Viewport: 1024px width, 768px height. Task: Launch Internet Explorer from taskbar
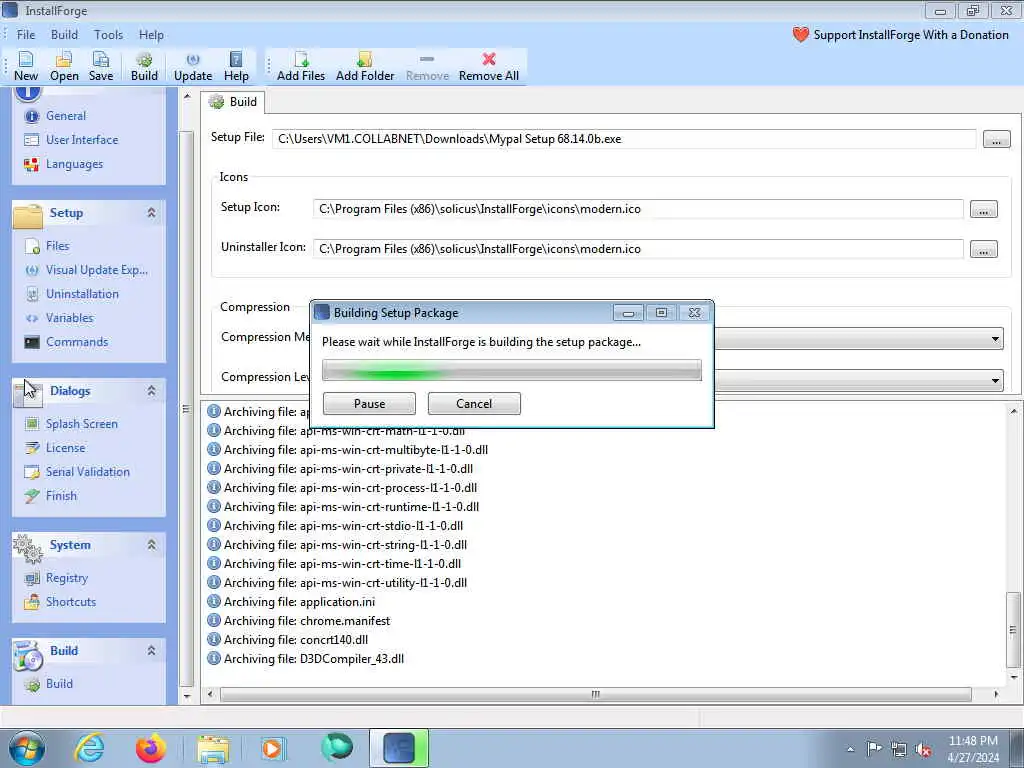click(89, 748)
